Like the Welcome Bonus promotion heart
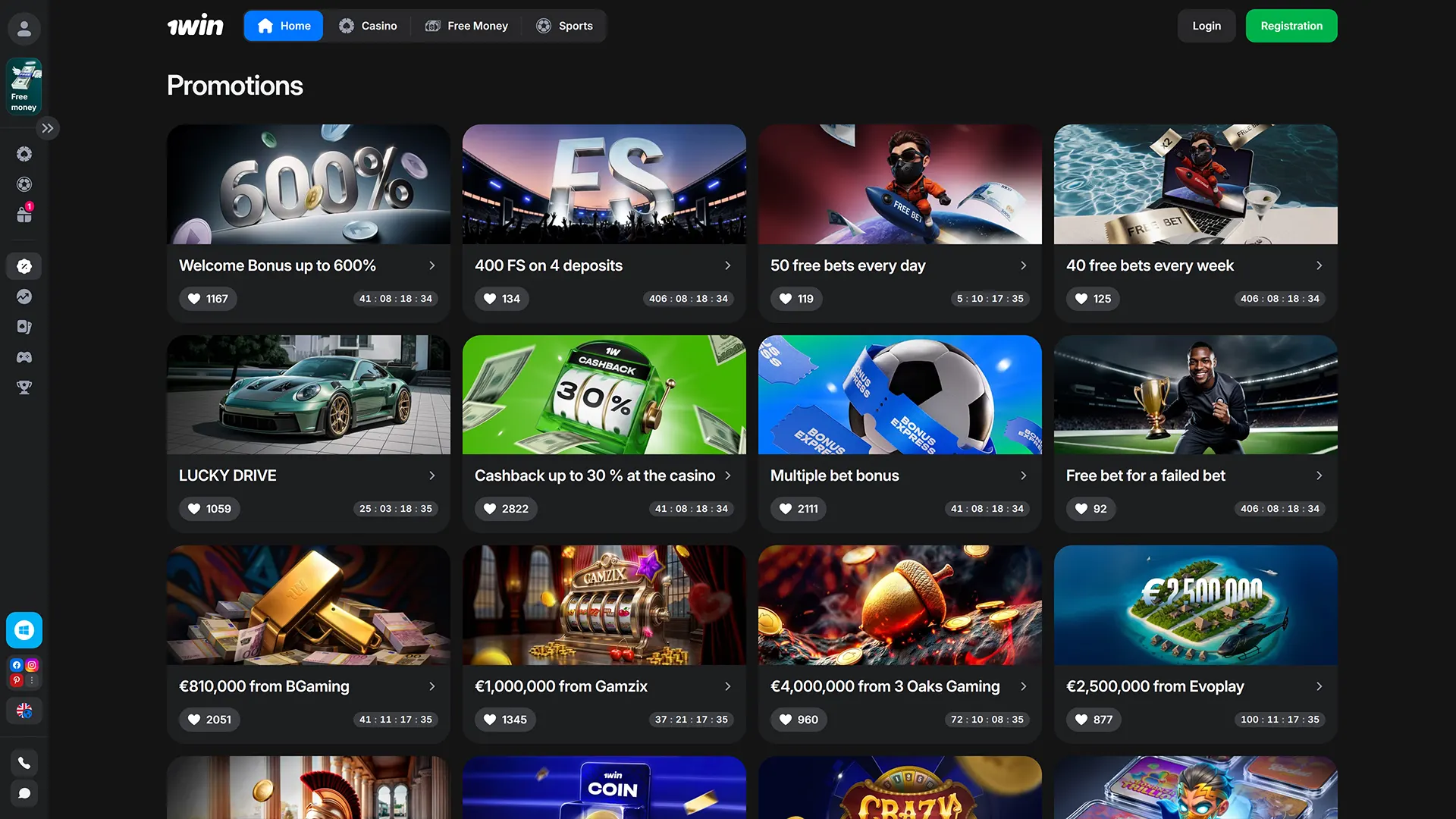Screen dimensions: 1456x819 click(194, 299)
